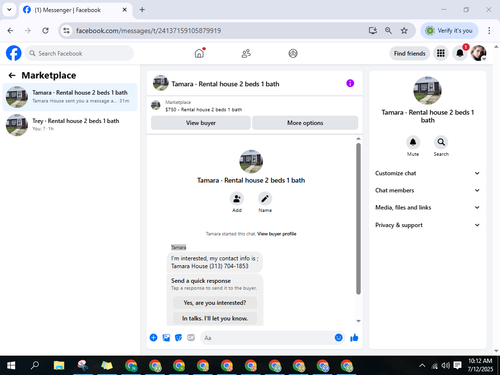
Task: Click the listing thumbnail in the Marketplace banner
Action: tap(156, 105)
